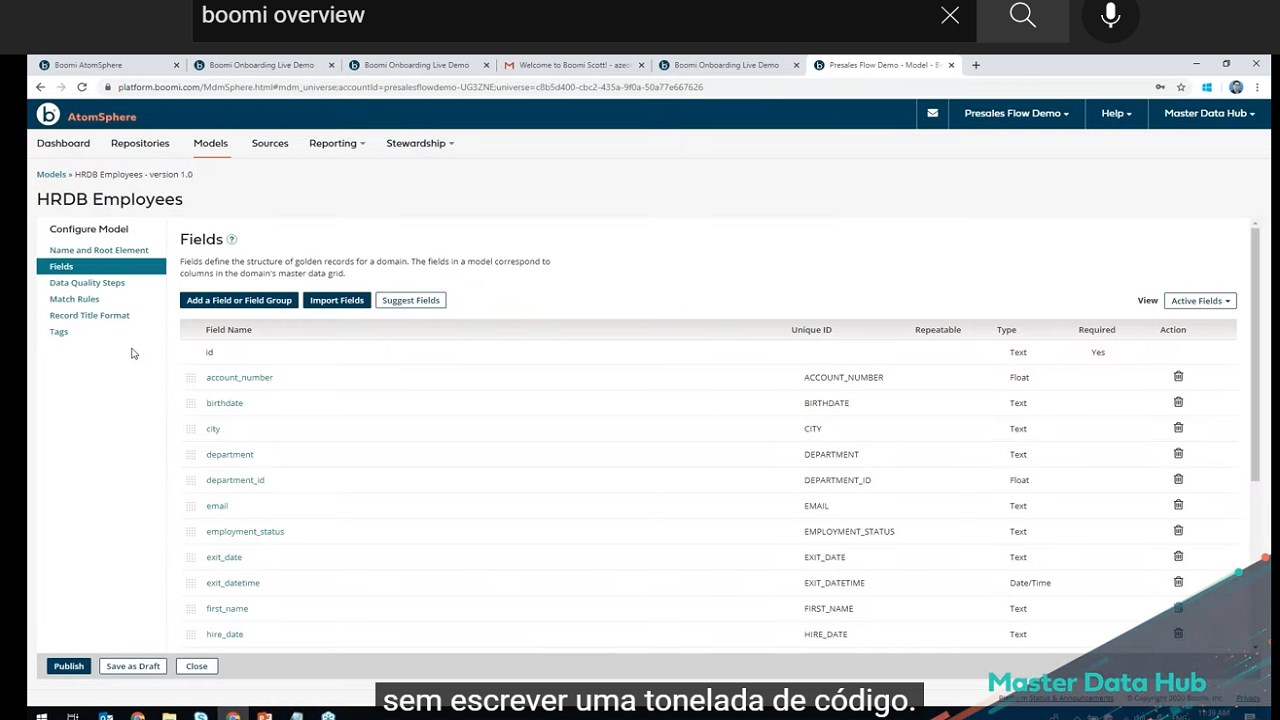Close the Presales Flow Demo browser tab
The height and width of the screenshot is (720, 1280).
(x=951, y=65)
